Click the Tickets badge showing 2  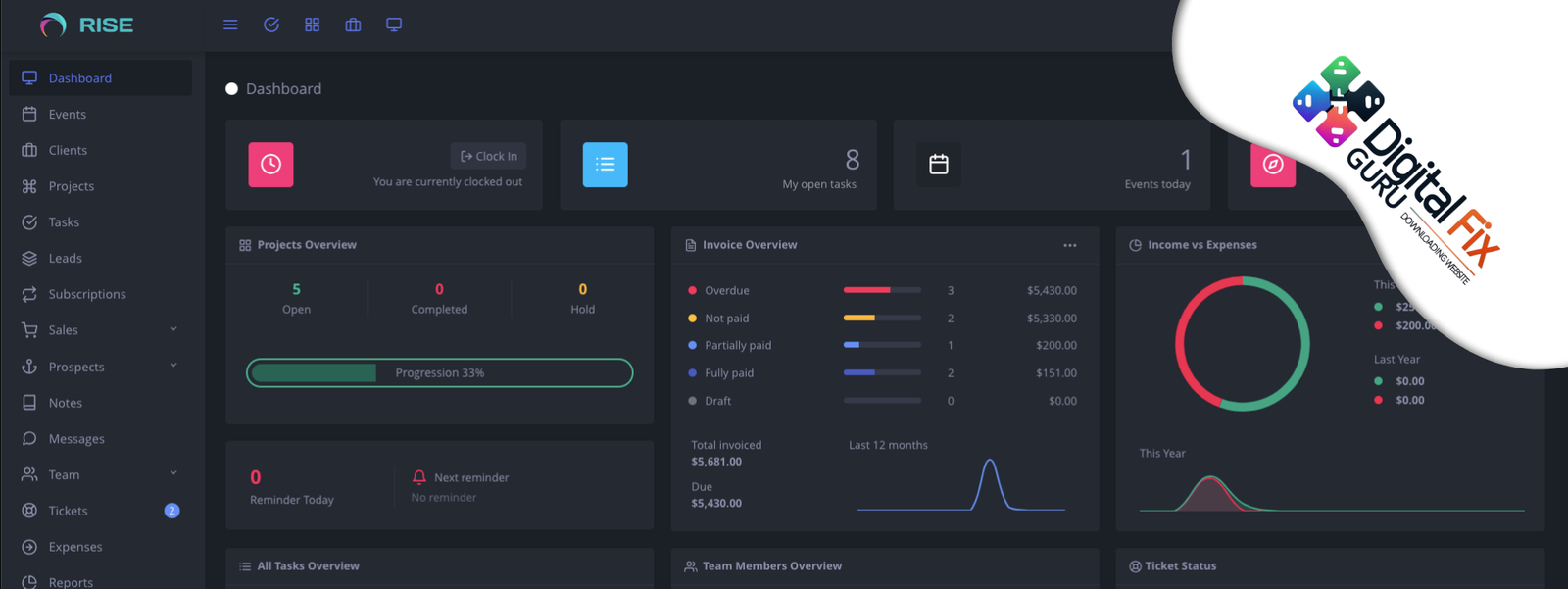coord(171,511)
